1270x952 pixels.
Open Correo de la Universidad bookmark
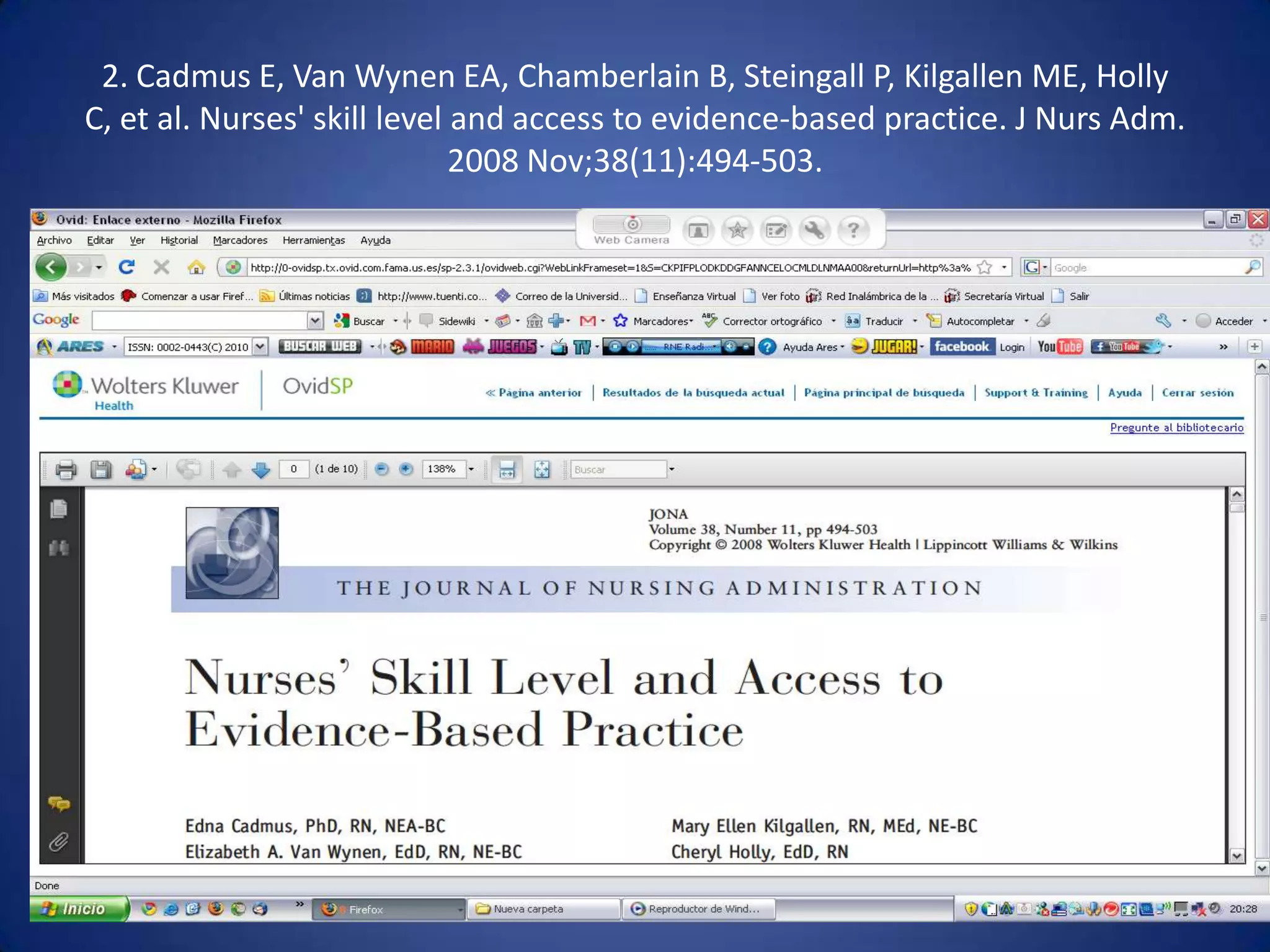point(562,296)
